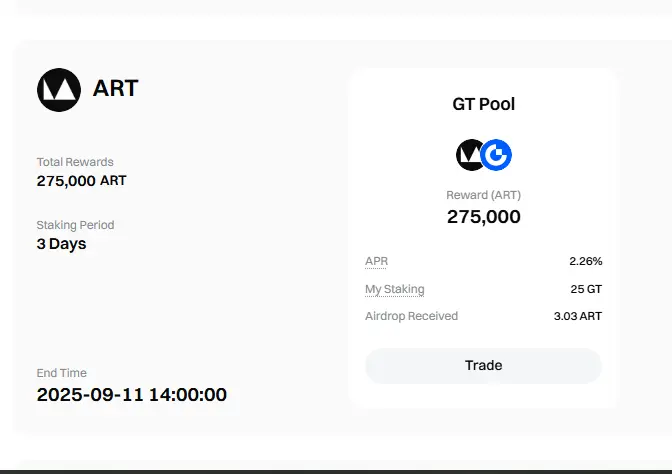This screenshot has height=474, width=672.
Task: Click the Airdrop Received label
Action: pyautogui.click(x=411, y=316)
